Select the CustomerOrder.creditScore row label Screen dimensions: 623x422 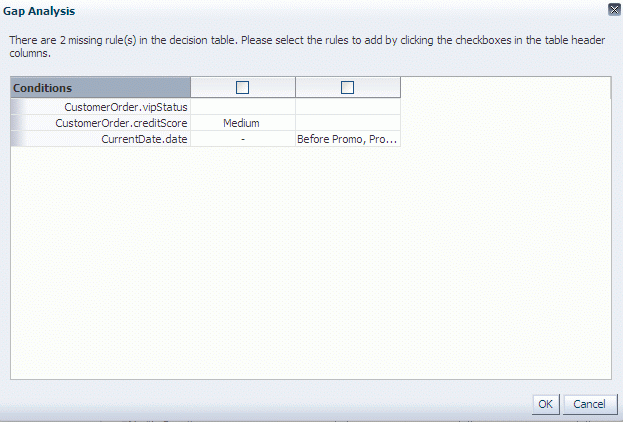(121, 123)
